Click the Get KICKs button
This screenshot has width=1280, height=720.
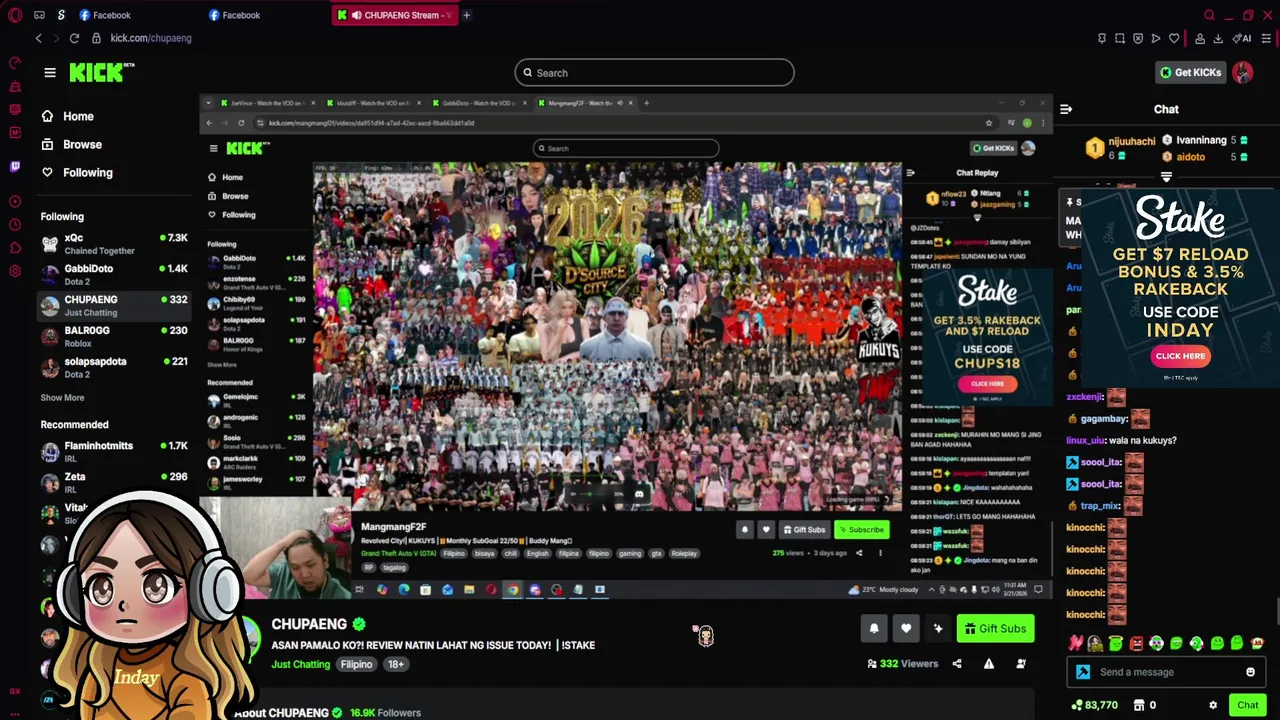point(1190,72)
